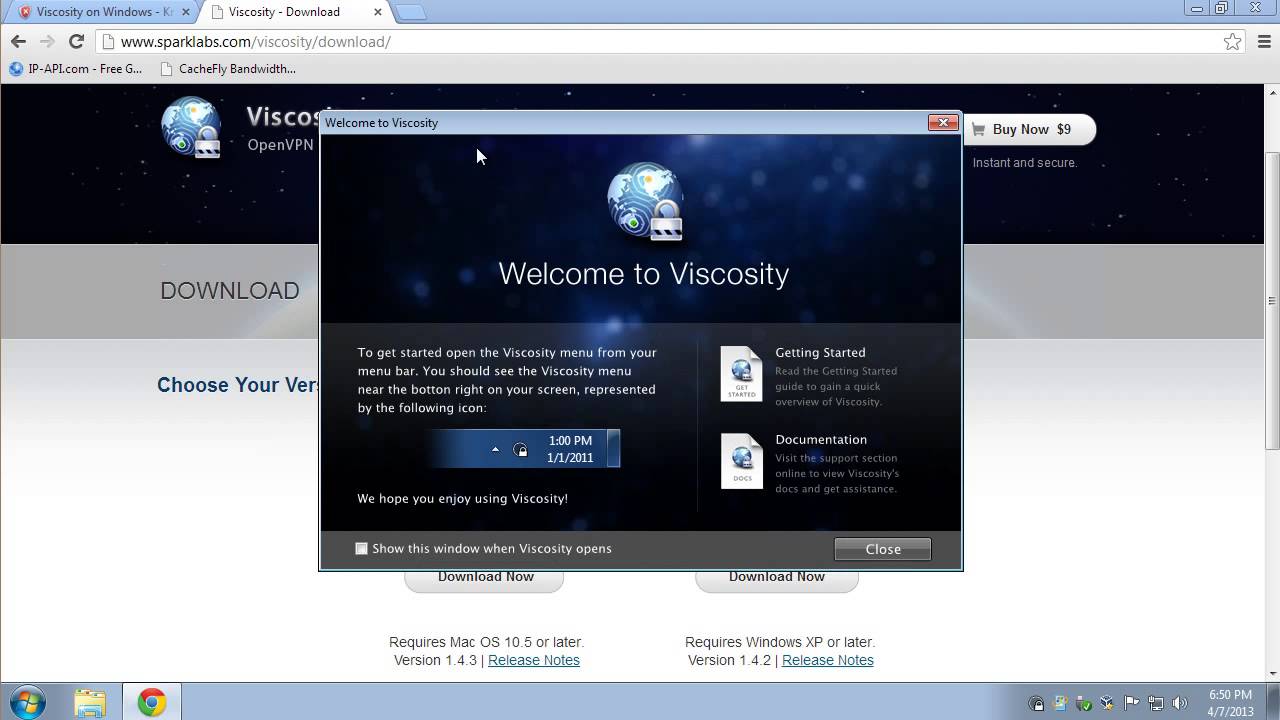Click the scrollbar down arrow

tap(1272, 674)
